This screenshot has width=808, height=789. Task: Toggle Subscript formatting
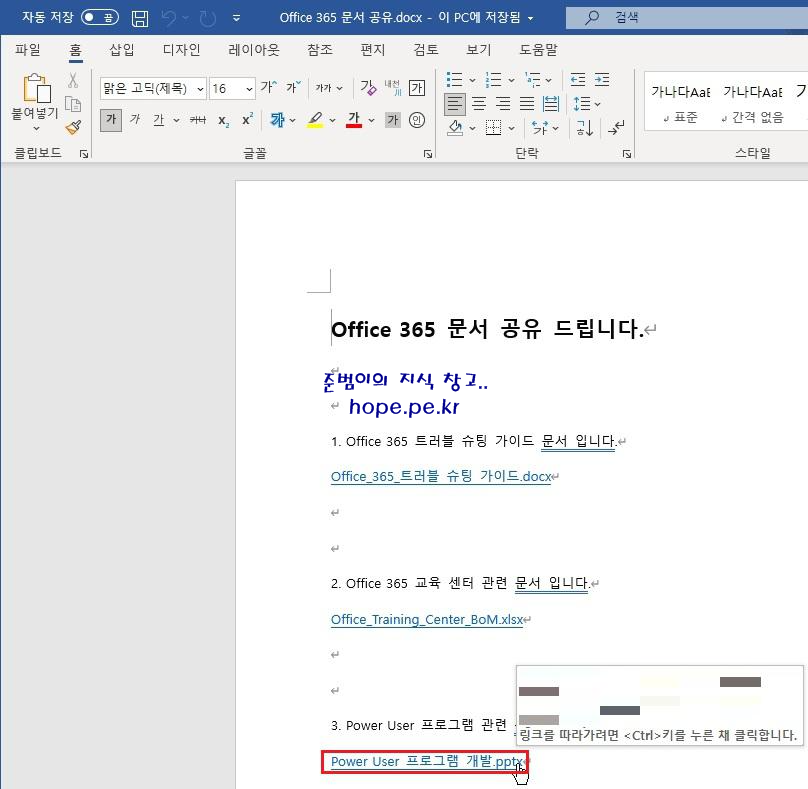[224, 121]
